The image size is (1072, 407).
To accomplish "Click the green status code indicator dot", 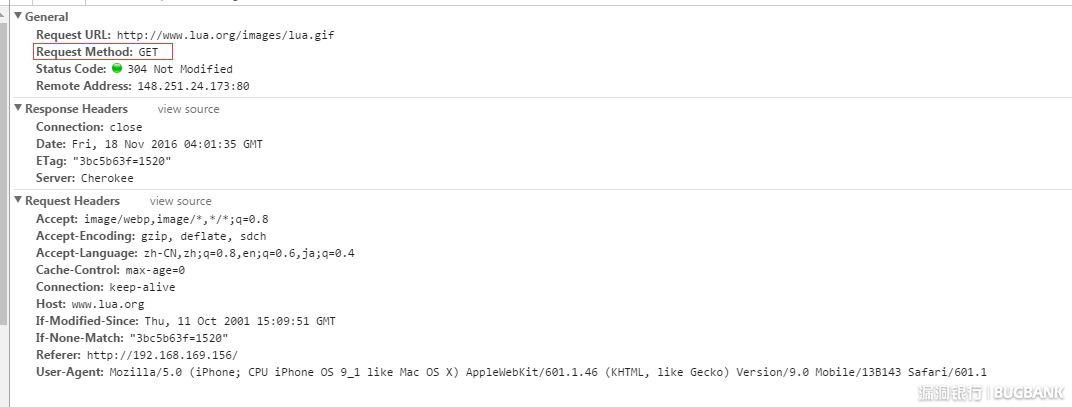I will point(117,69).
